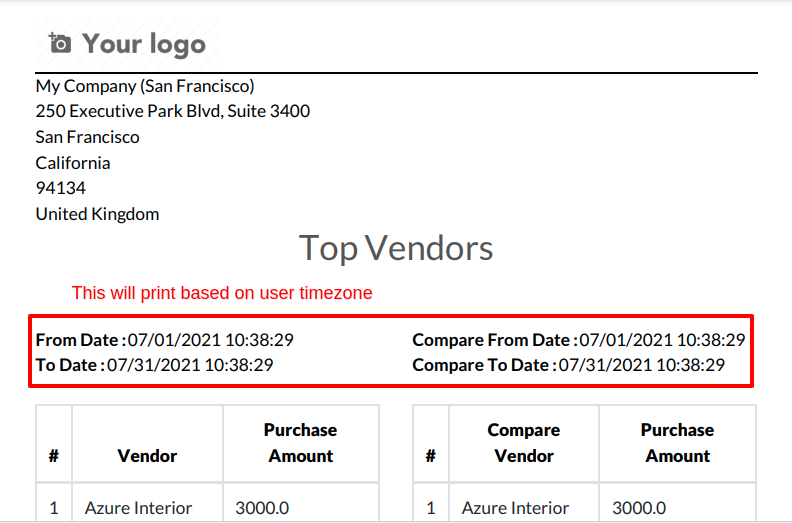Click the address line 250 Executive Park Blvd
Viewport: 792px width, 523px height.
[173, 111]
